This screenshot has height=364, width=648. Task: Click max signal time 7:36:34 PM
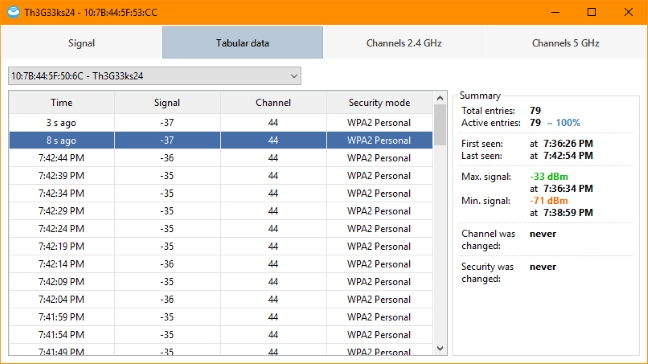pos(568,189)
